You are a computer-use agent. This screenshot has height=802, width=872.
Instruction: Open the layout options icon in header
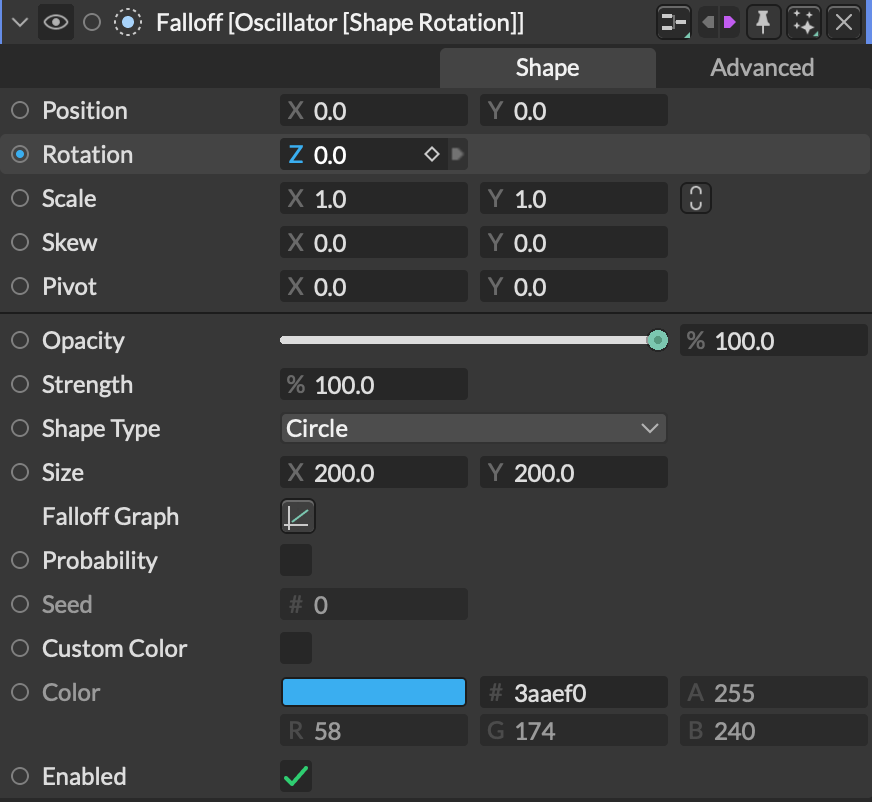[x=675, y=22]
